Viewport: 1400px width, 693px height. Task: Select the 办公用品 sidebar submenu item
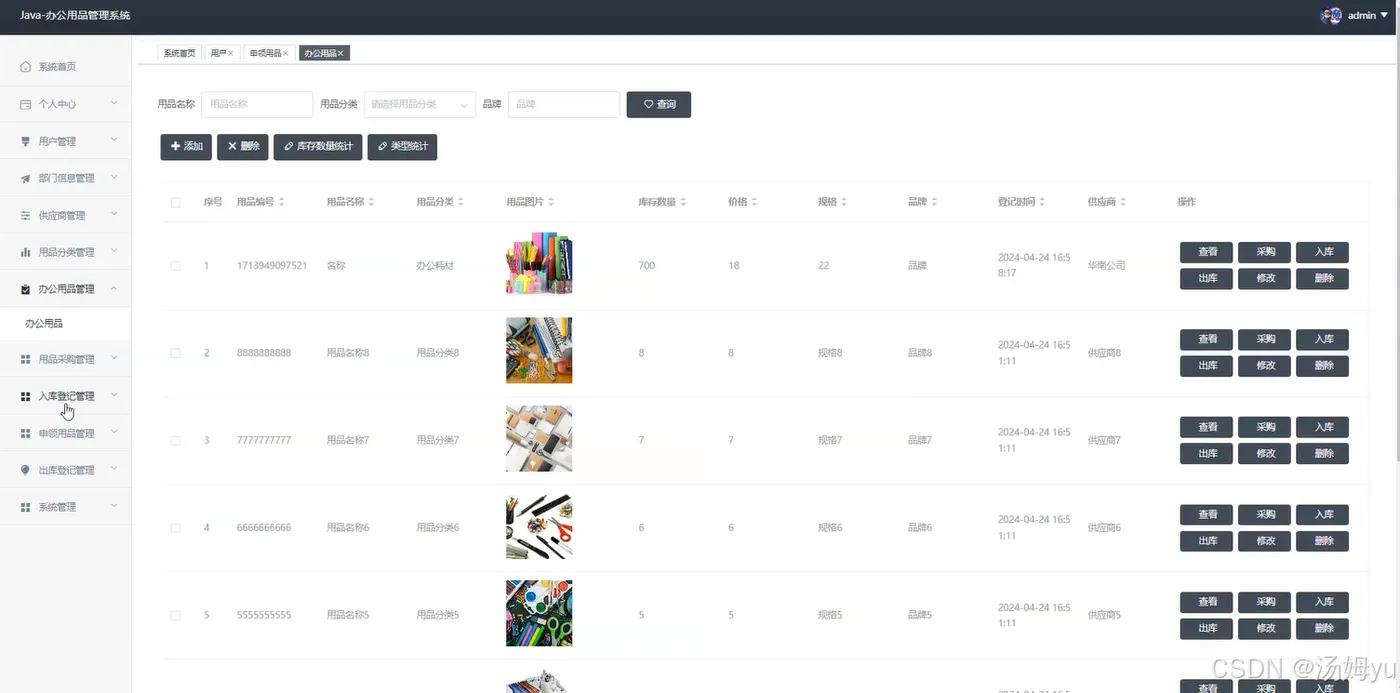[65, 324]
